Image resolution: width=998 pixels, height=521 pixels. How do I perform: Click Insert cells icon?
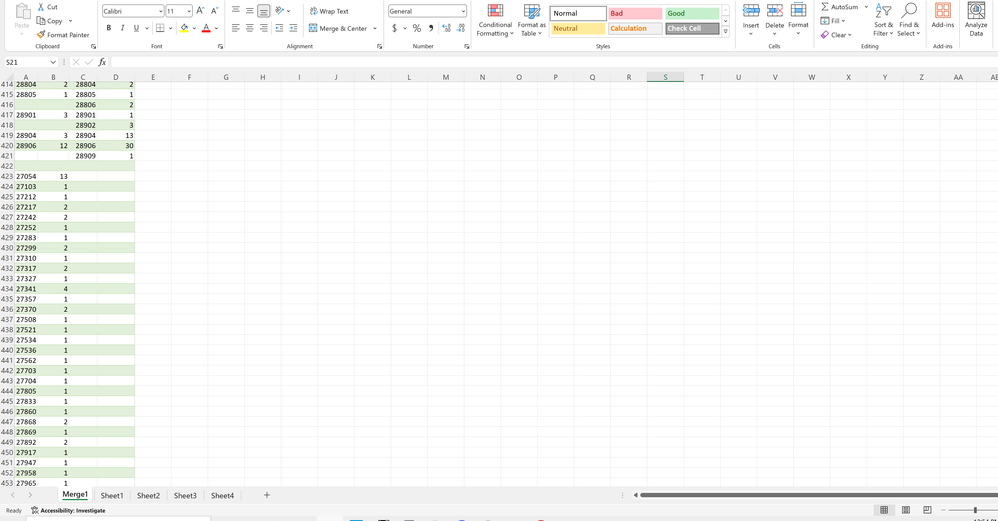tap(751, 11)
